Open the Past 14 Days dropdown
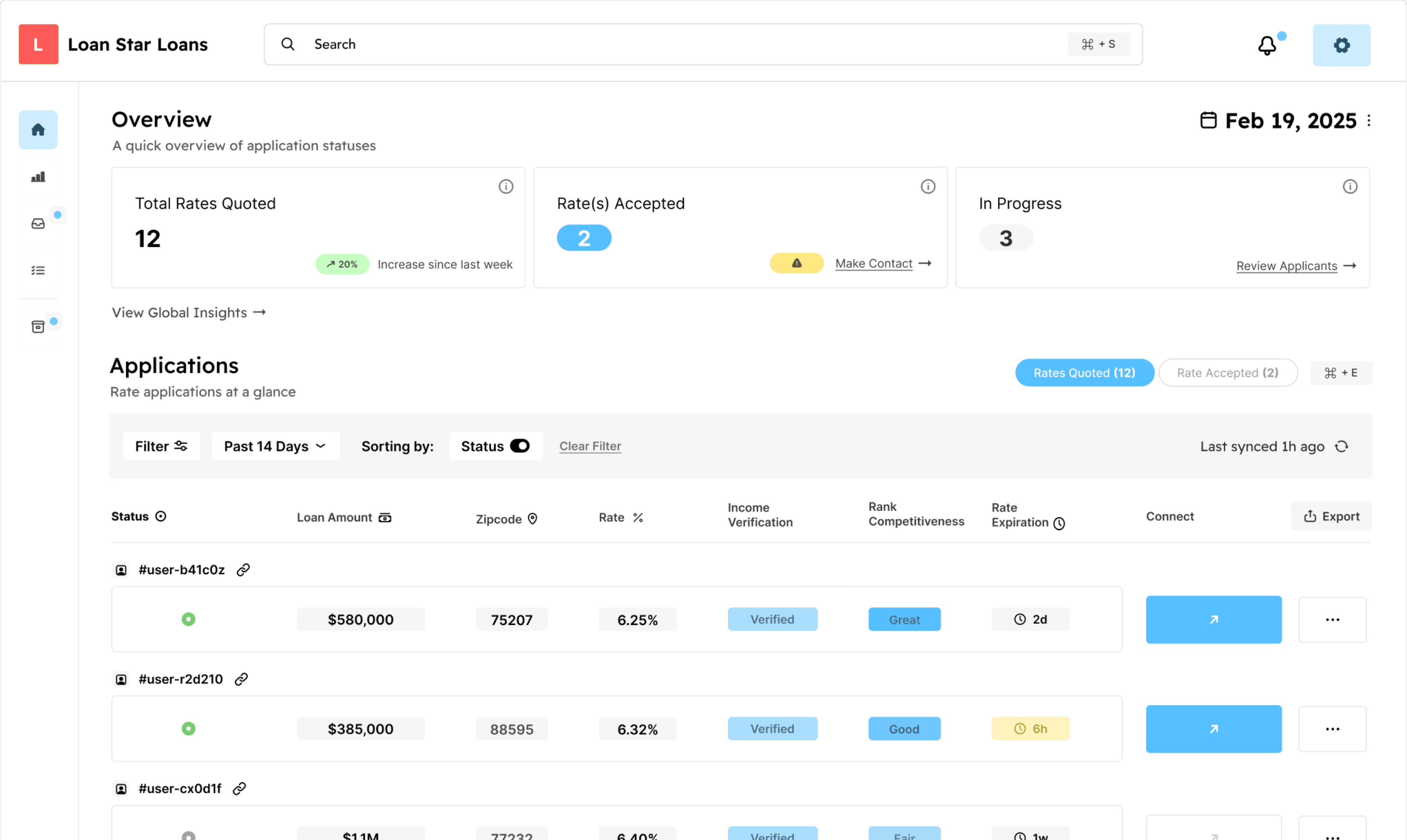The image size is (1407, 840). pos(276,446)
